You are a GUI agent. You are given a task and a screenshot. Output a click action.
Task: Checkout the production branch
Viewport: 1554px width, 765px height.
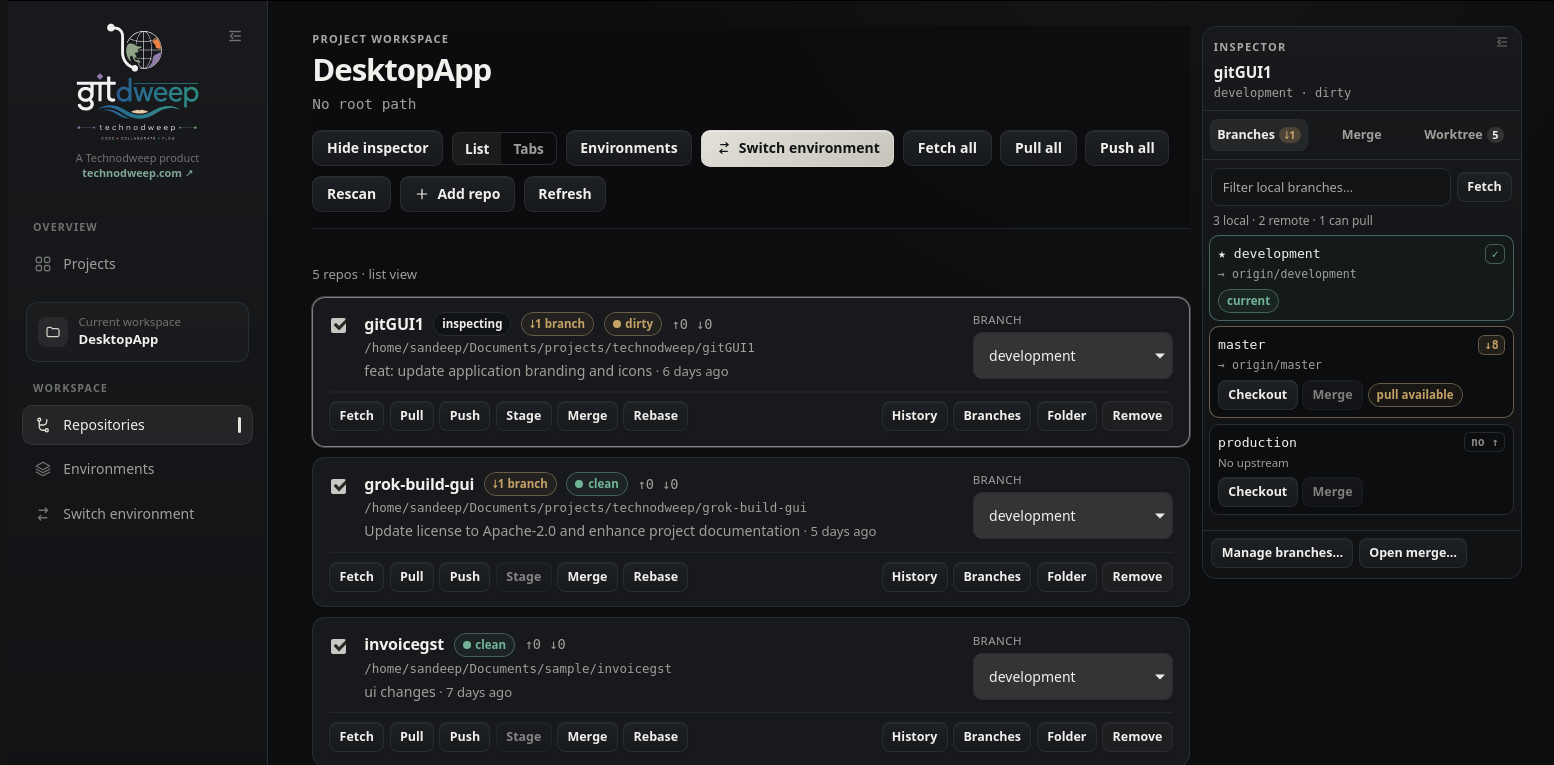pos(1257,492)
